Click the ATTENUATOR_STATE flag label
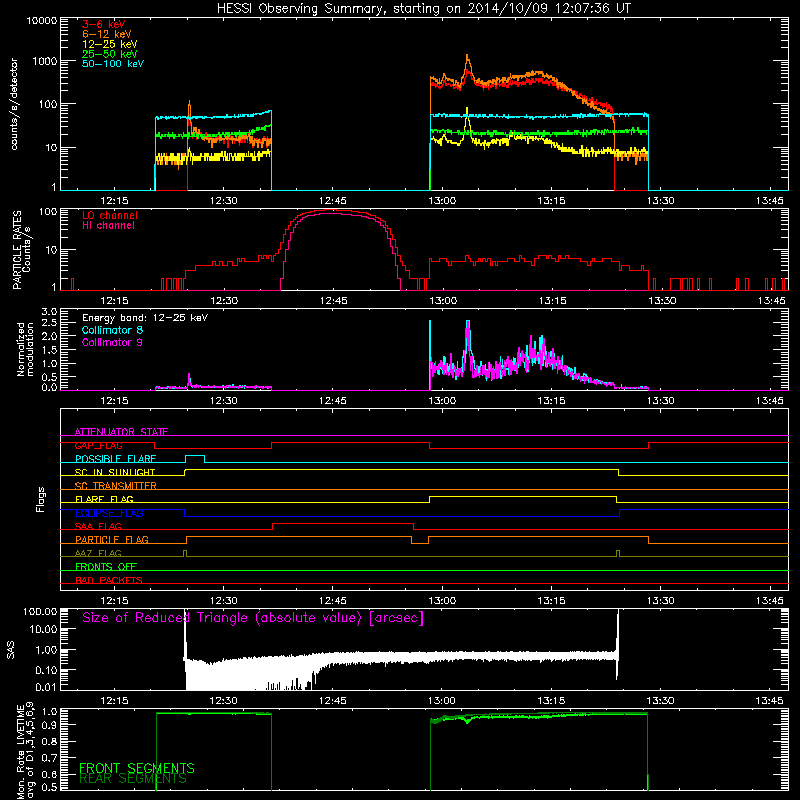Viewport: 800px width, 800px height. point(121,432)
